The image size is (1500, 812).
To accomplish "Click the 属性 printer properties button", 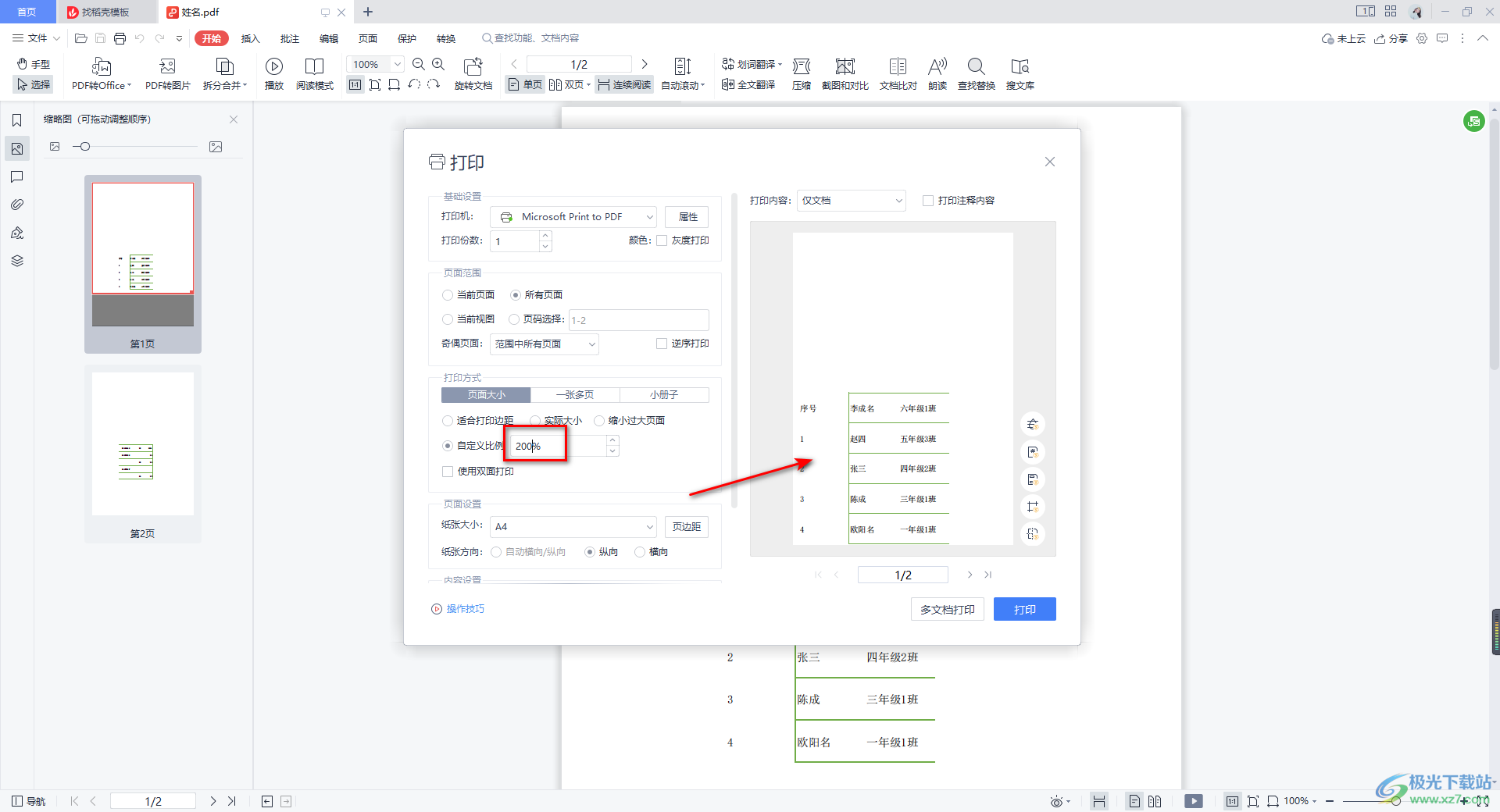I will pos(687,217).
